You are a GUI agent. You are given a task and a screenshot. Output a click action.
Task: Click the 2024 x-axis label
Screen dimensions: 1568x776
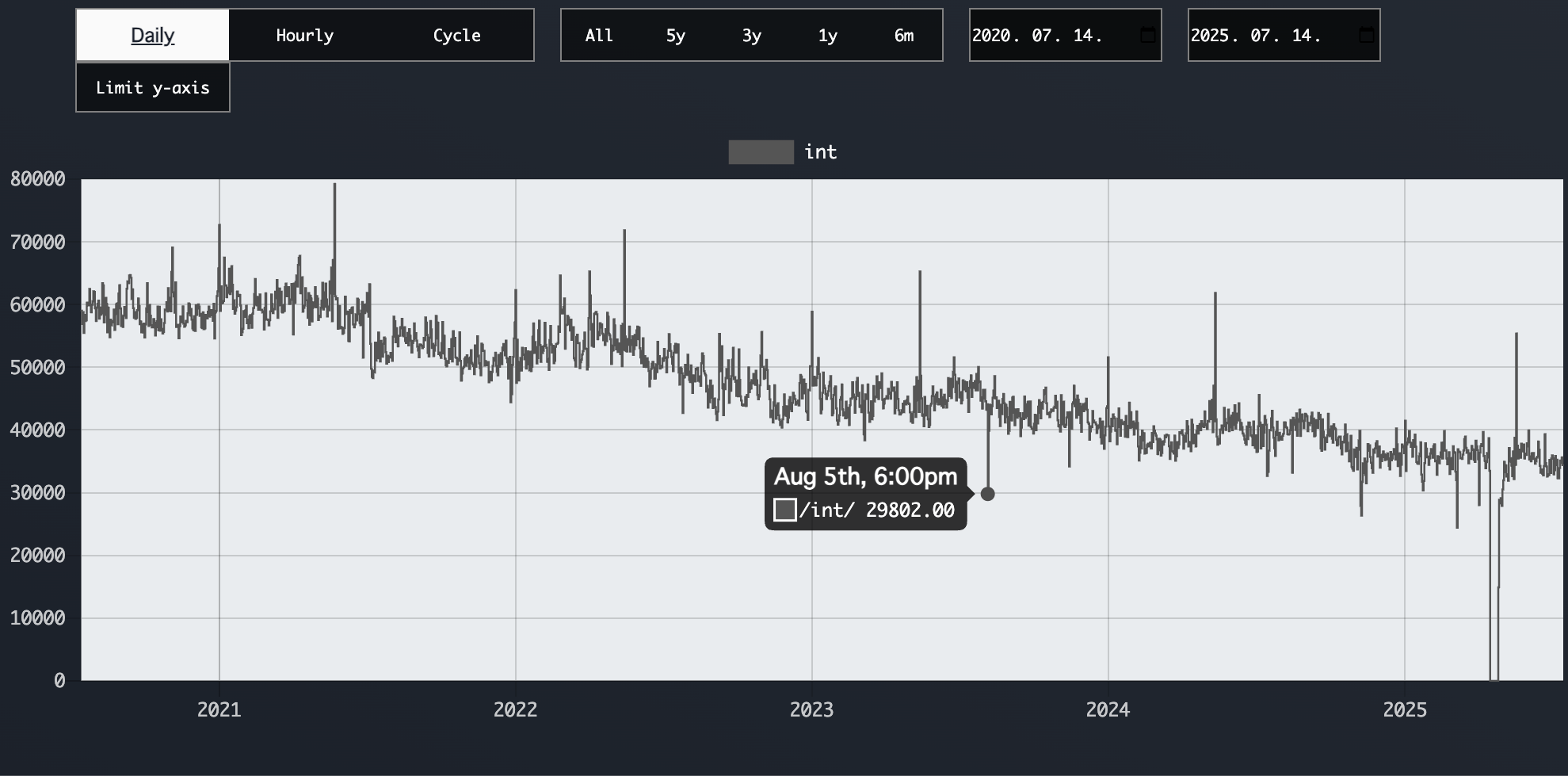point(1108,709)
